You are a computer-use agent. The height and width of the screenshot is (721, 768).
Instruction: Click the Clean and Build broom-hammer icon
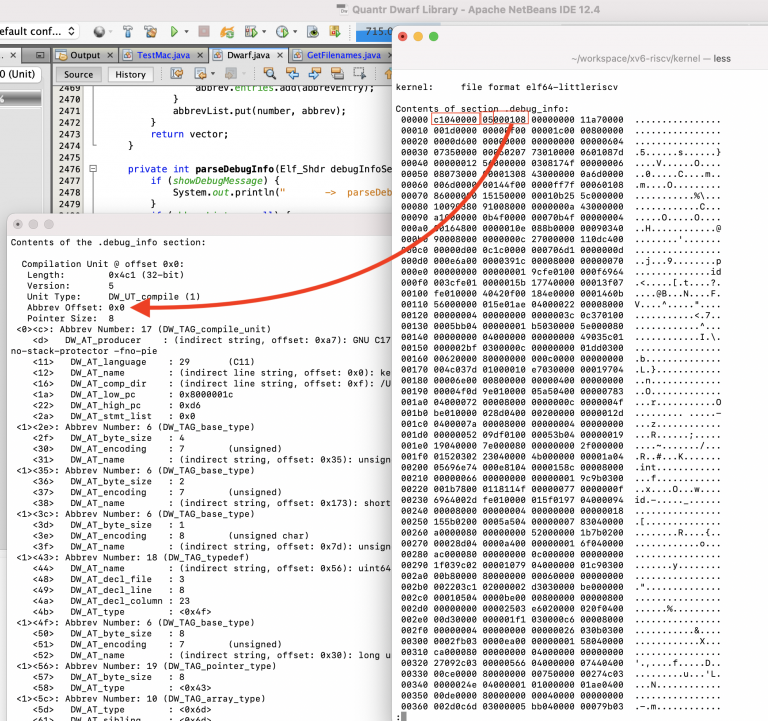pyautogui.click(x=151, y=32)
